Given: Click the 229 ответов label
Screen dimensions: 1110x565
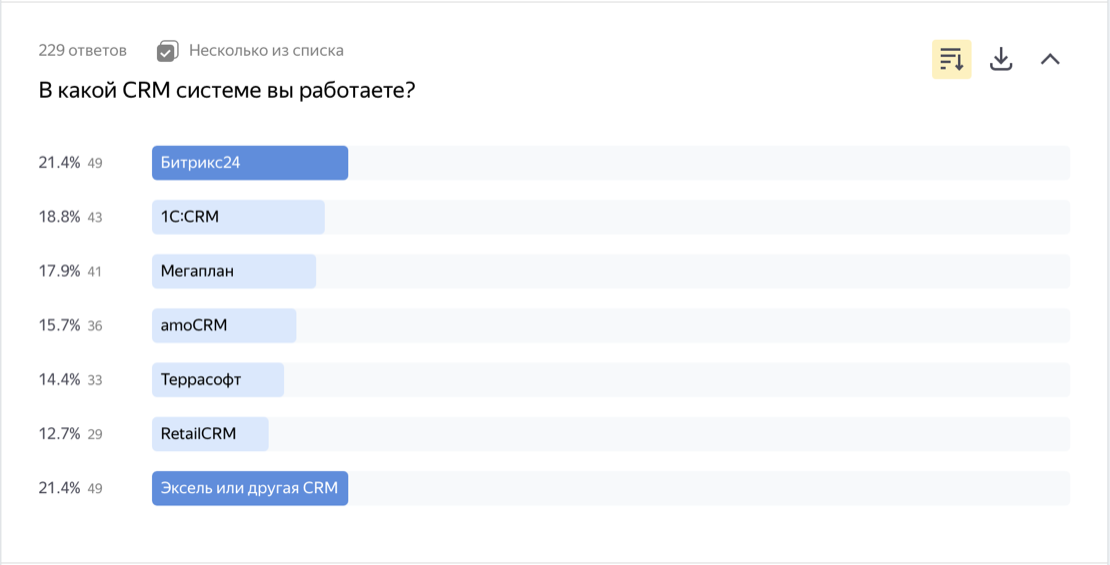Looking at the screenshot, I should tap(83, 51).
